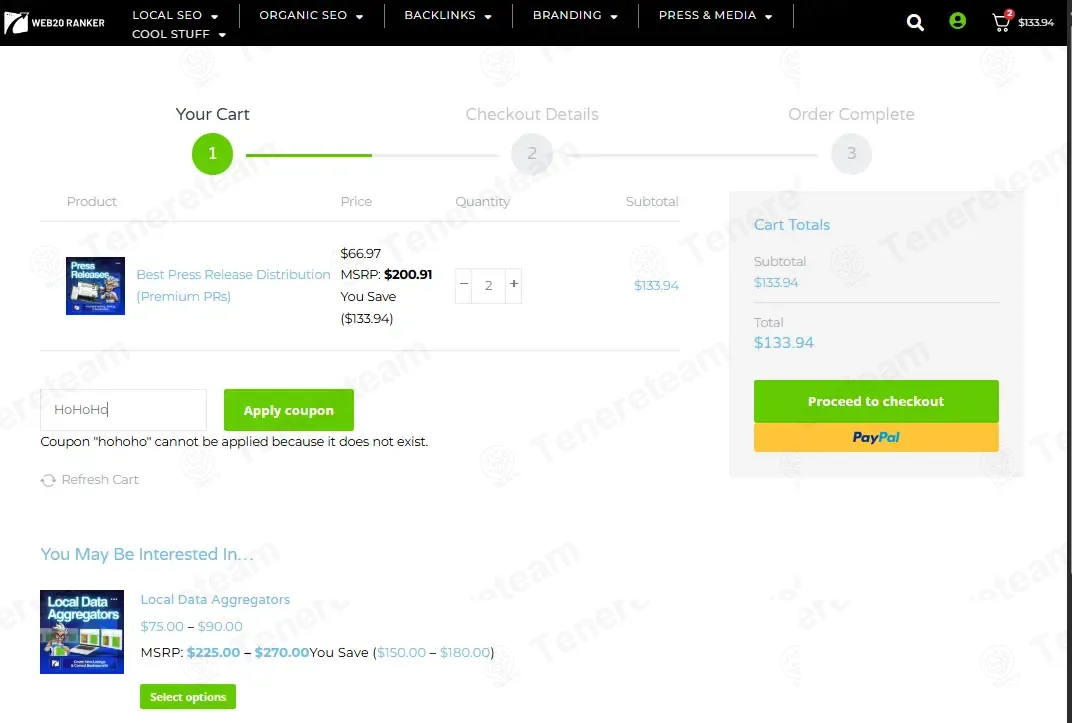Click the You May Be Interested In heading

(x=147, y=554)
